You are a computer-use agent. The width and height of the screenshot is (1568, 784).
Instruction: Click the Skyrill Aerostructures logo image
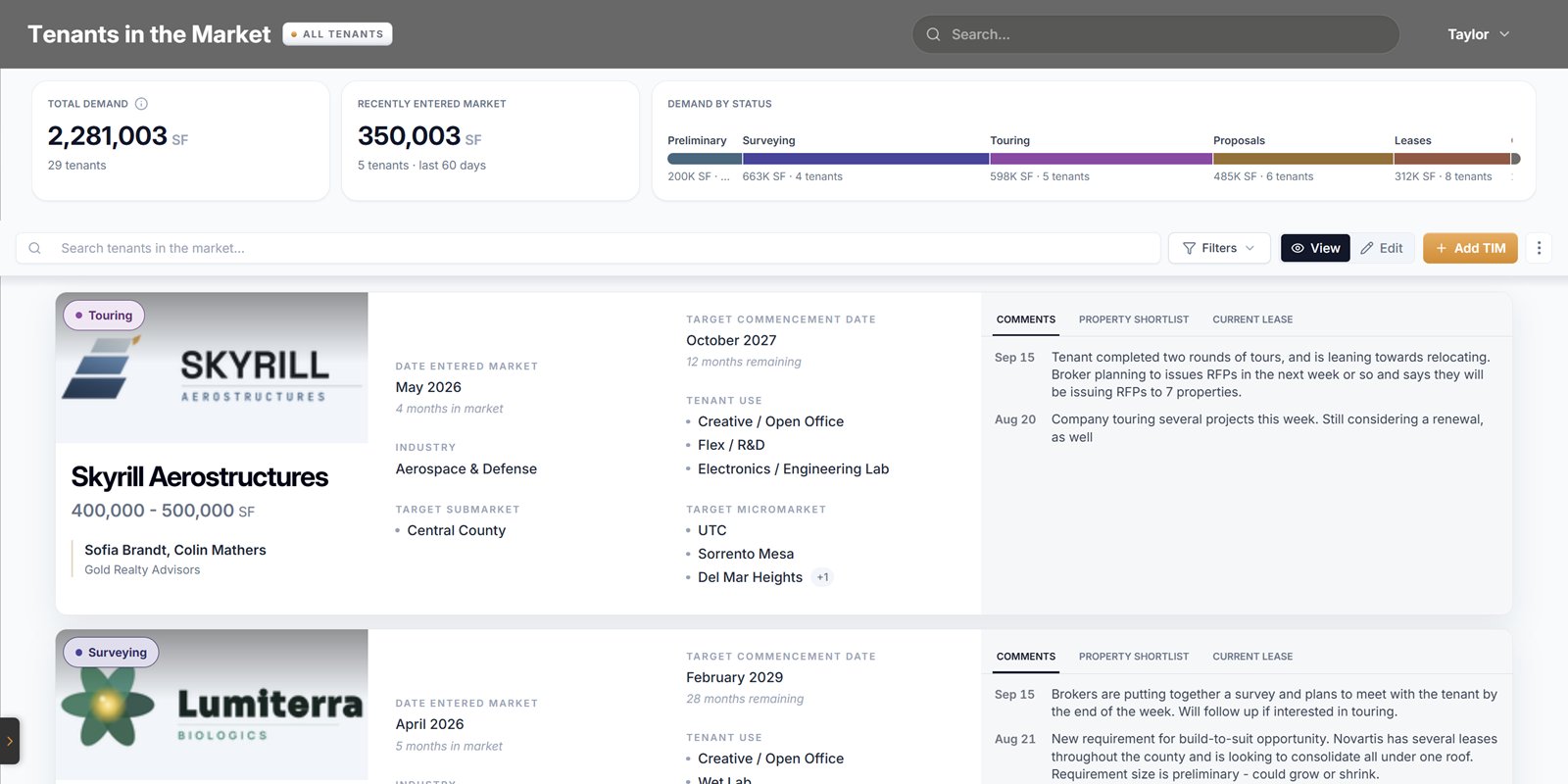[212, 367]
